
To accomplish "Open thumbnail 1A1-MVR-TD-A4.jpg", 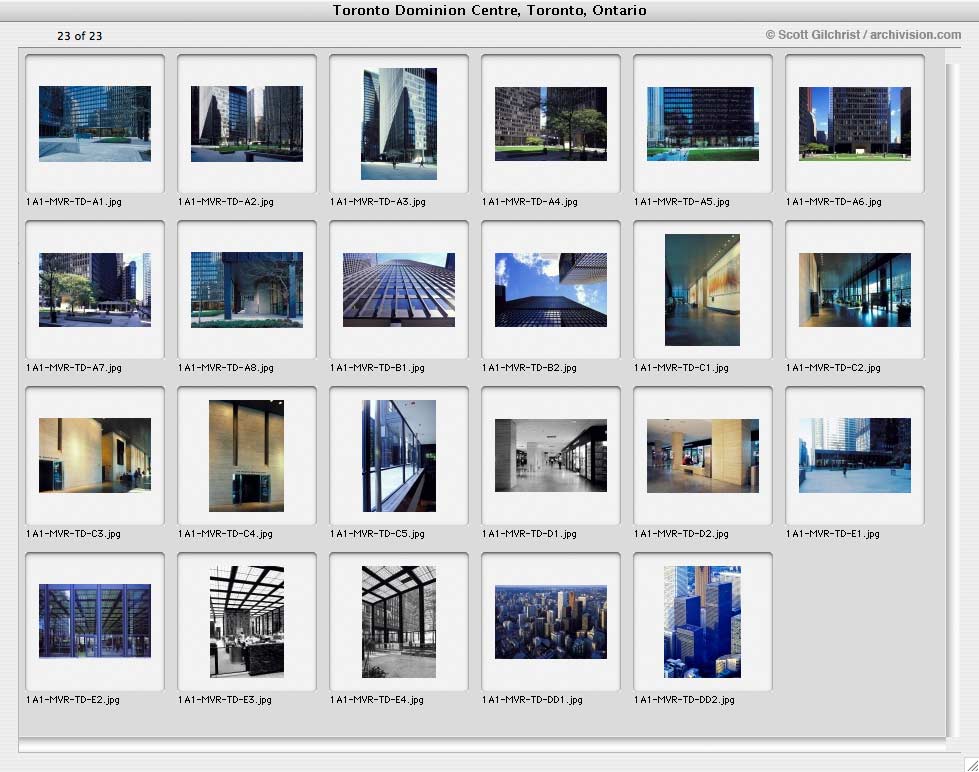I will [551, 124].
